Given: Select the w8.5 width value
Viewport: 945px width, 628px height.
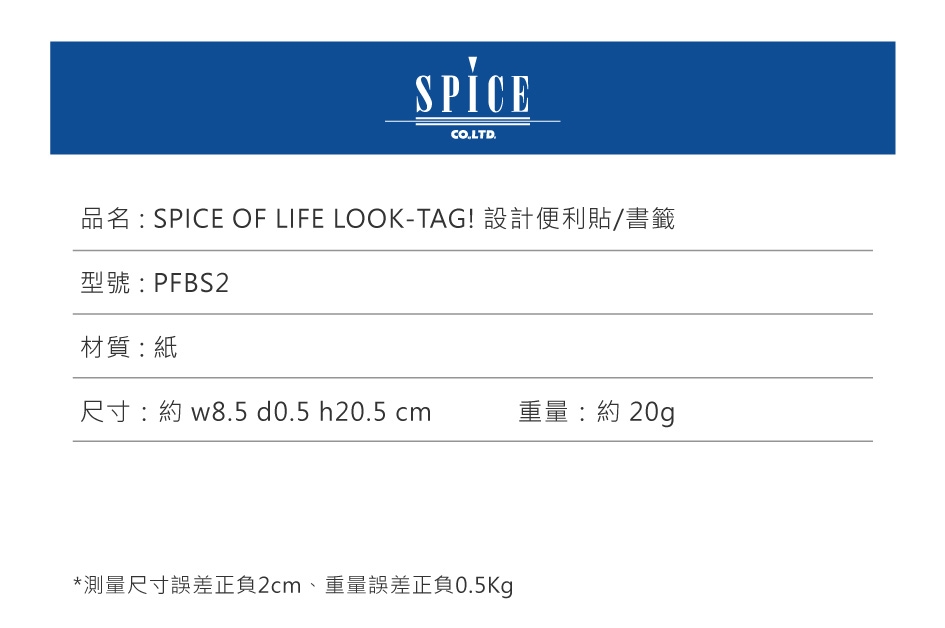Looking at the screenshot, I should 218,412.
